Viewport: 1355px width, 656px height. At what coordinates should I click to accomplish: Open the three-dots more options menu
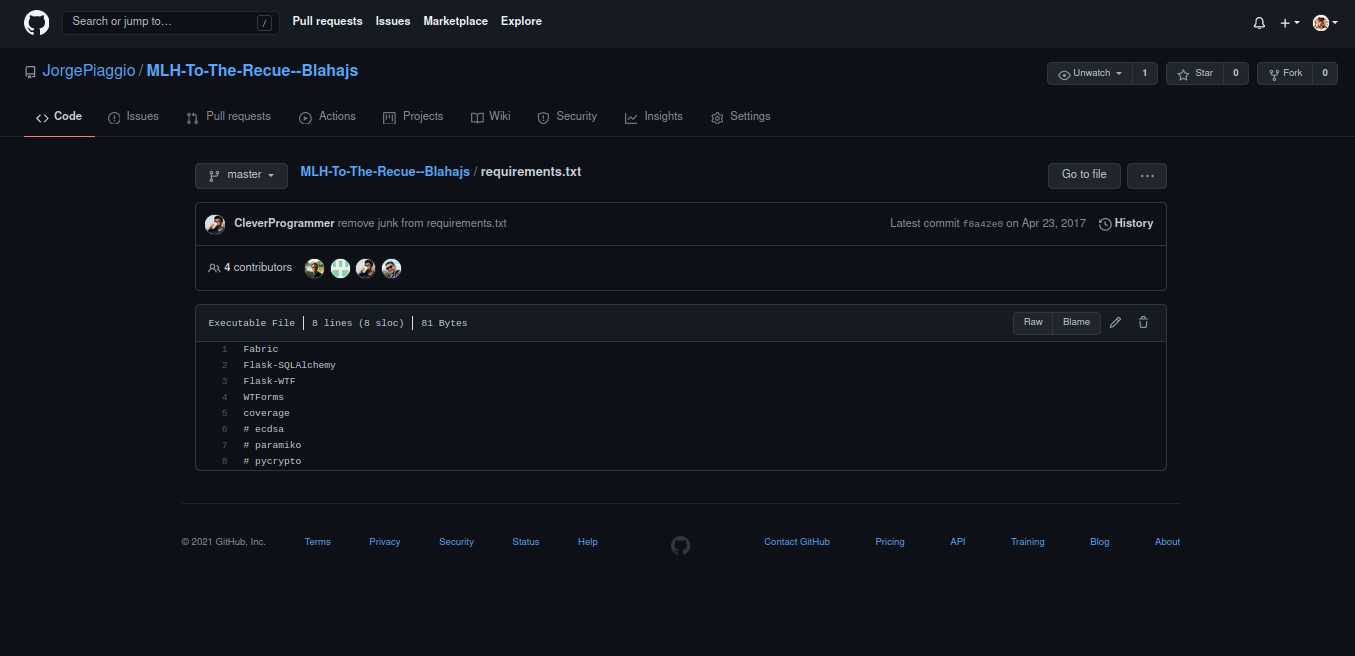1147,175
